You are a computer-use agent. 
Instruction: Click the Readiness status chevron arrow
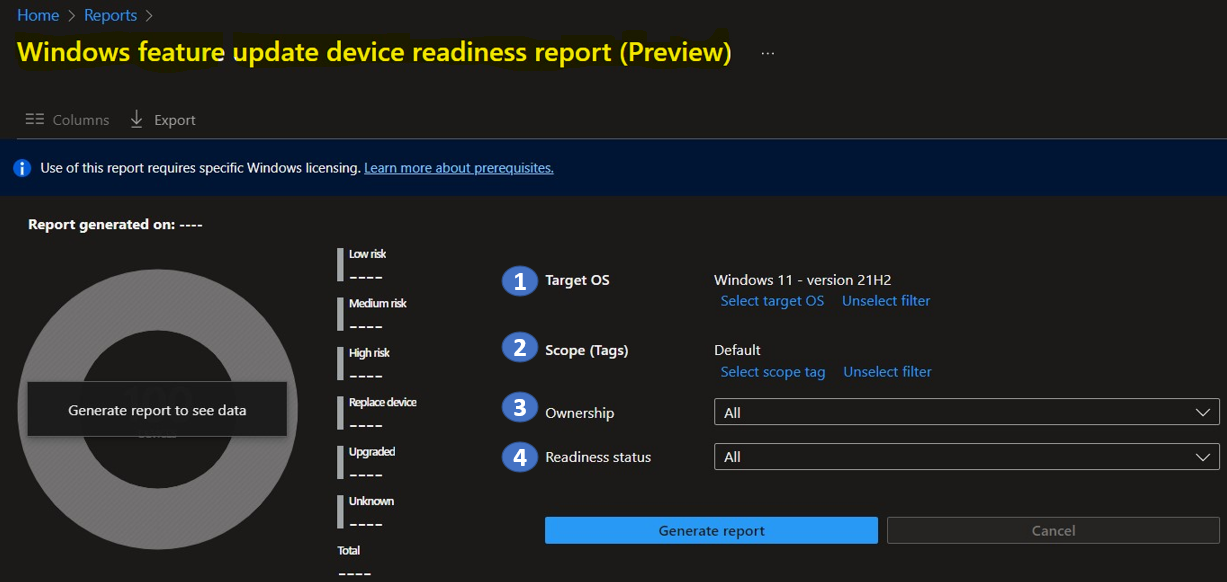(x=1202, y=456)
